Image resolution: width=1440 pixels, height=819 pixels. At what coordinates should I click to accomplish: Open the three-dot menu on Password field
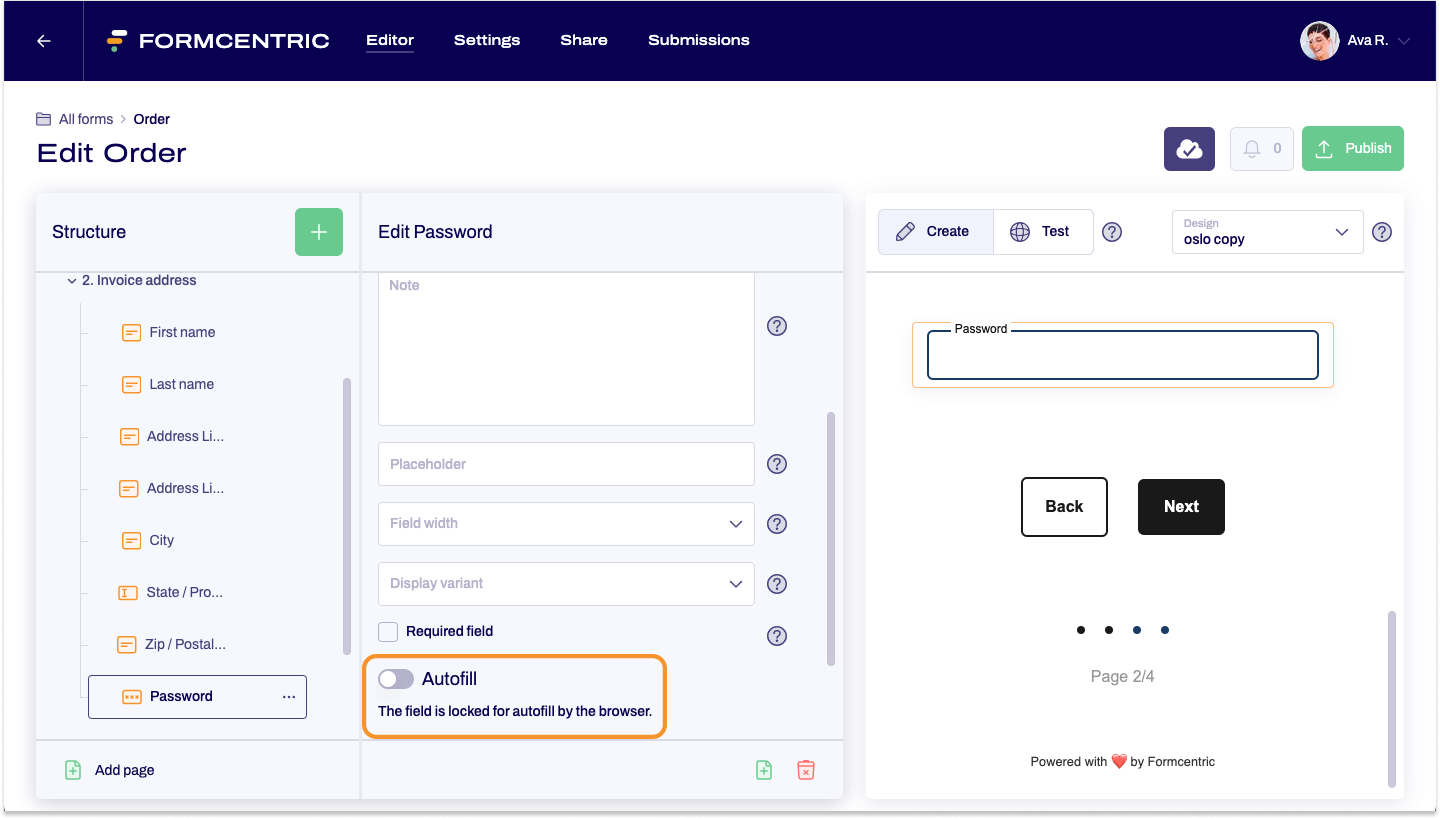click(289, 697)
